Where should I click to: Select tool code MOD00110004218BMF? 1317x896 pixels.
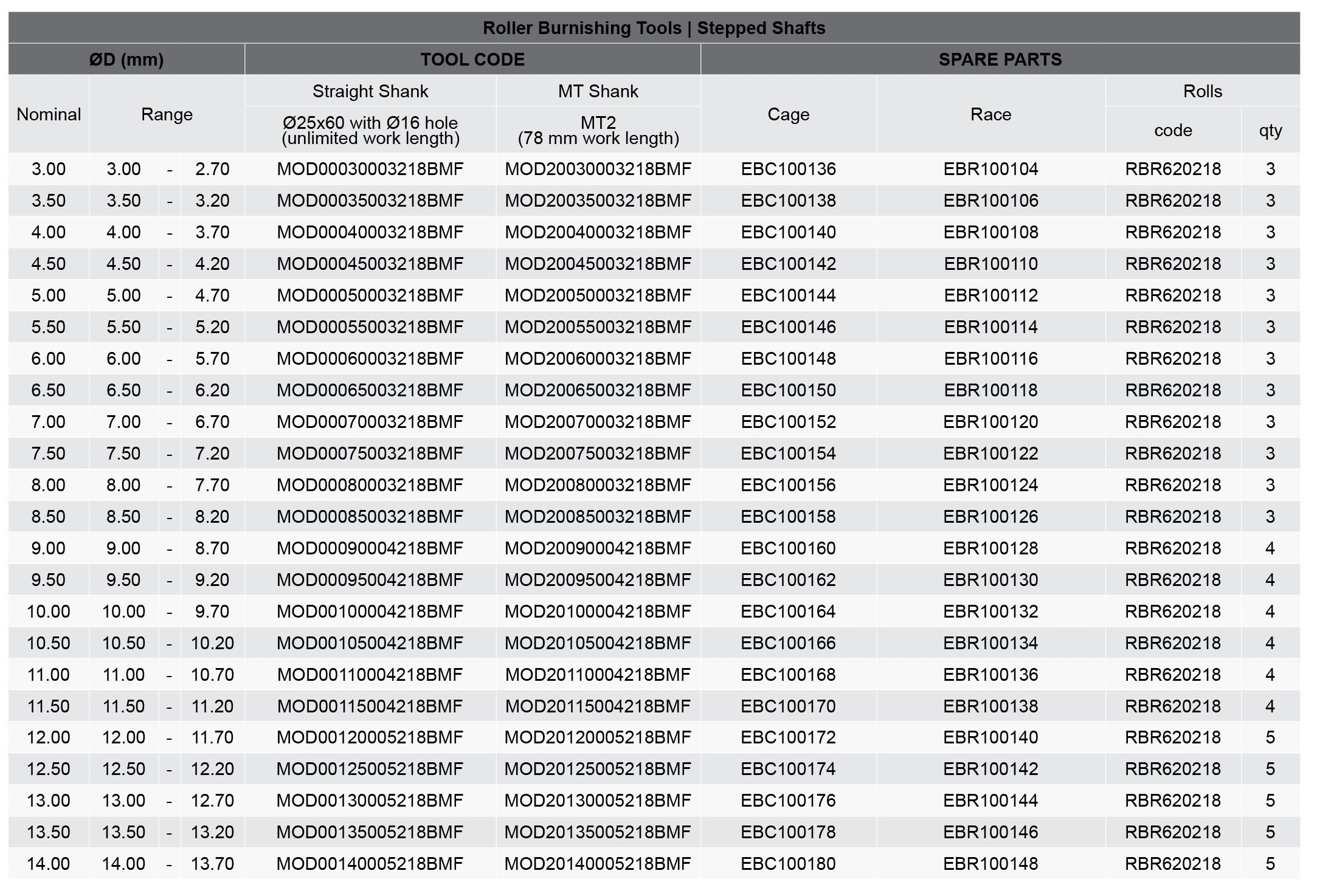370,675
